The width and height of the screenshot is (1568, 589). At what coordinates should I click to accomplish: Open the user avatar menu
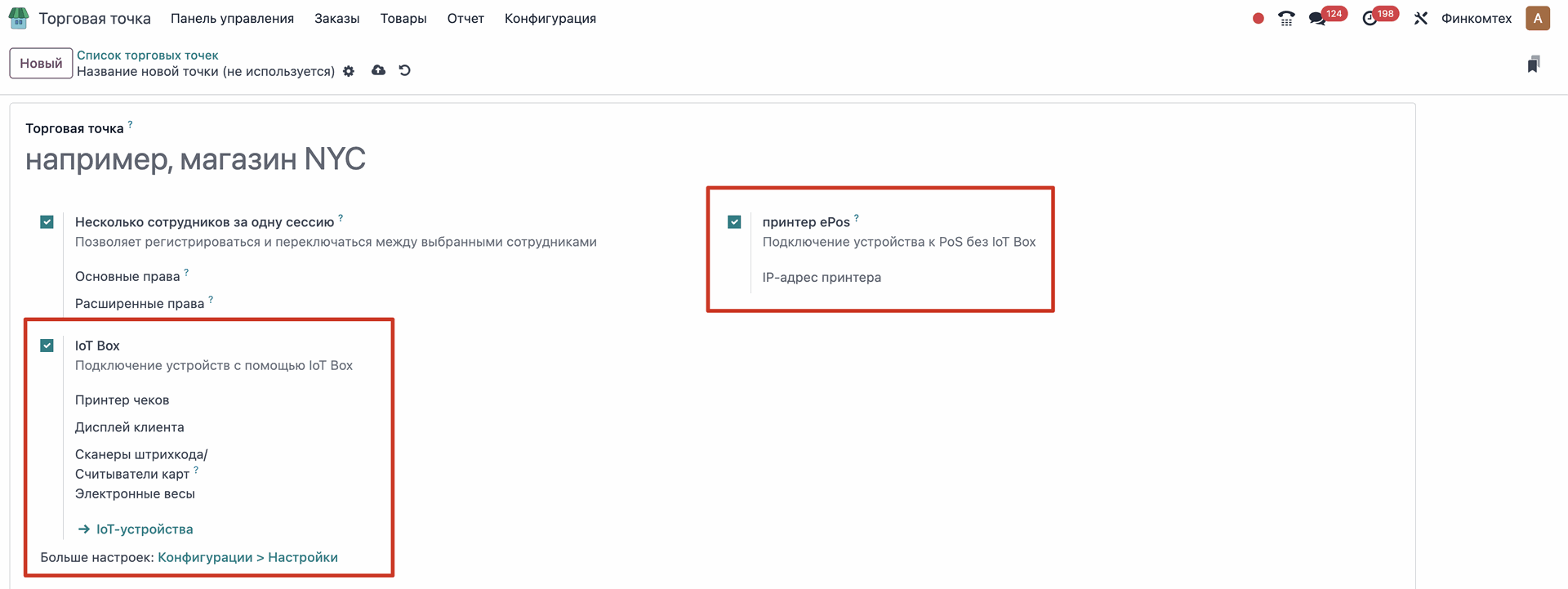point(1537,19)
